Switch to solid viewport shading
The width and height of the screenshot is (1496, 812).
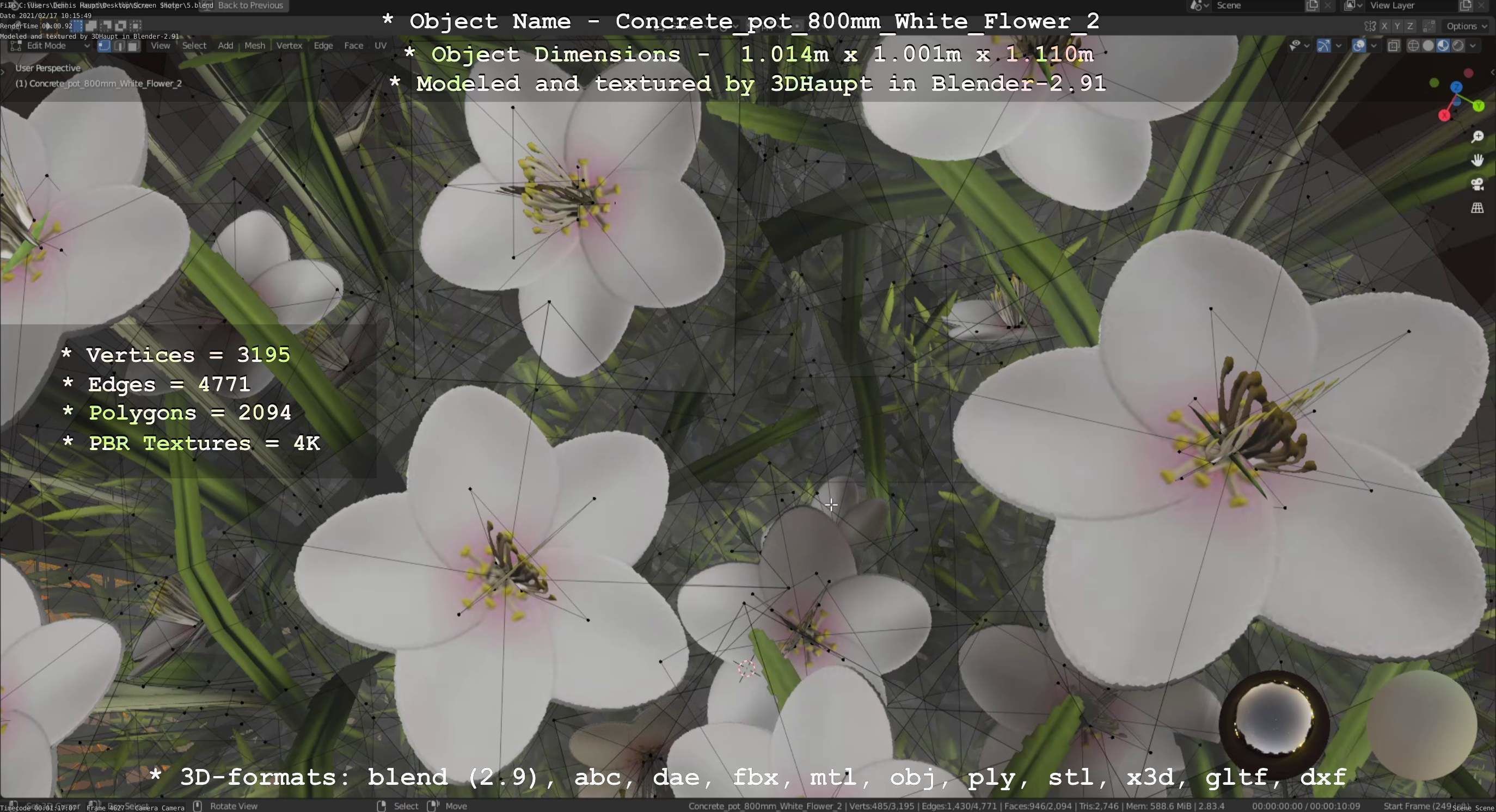click(1428, 46)
